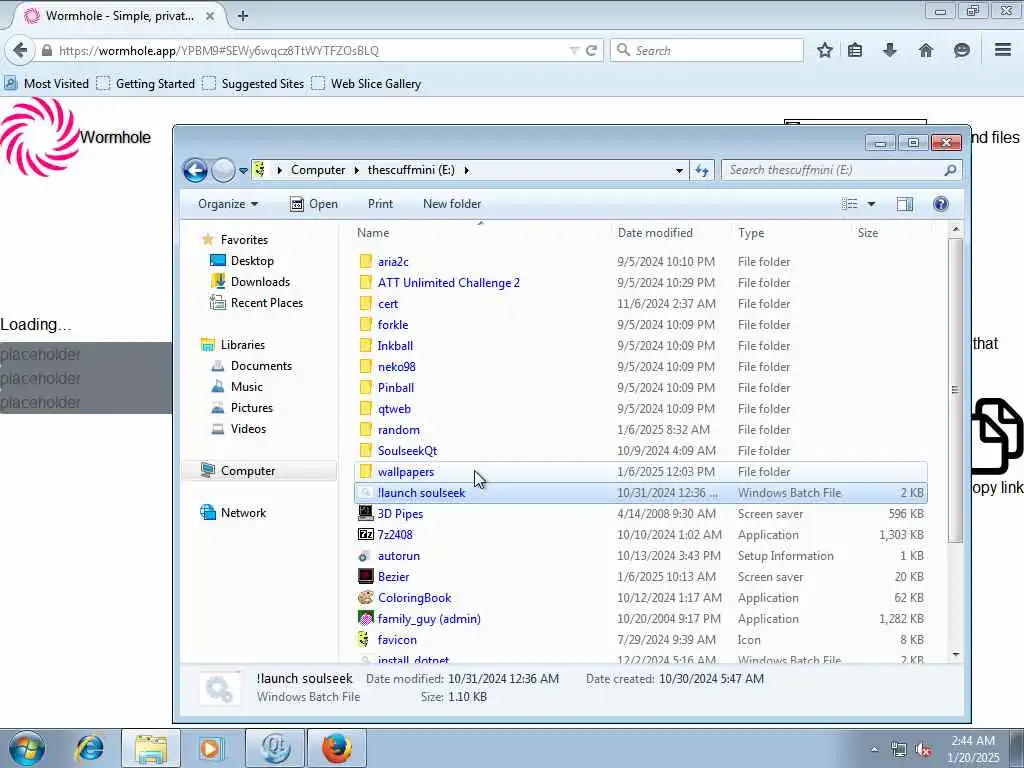Select Downloads in Favorites

pyautogui.click(x=250, y=281)
